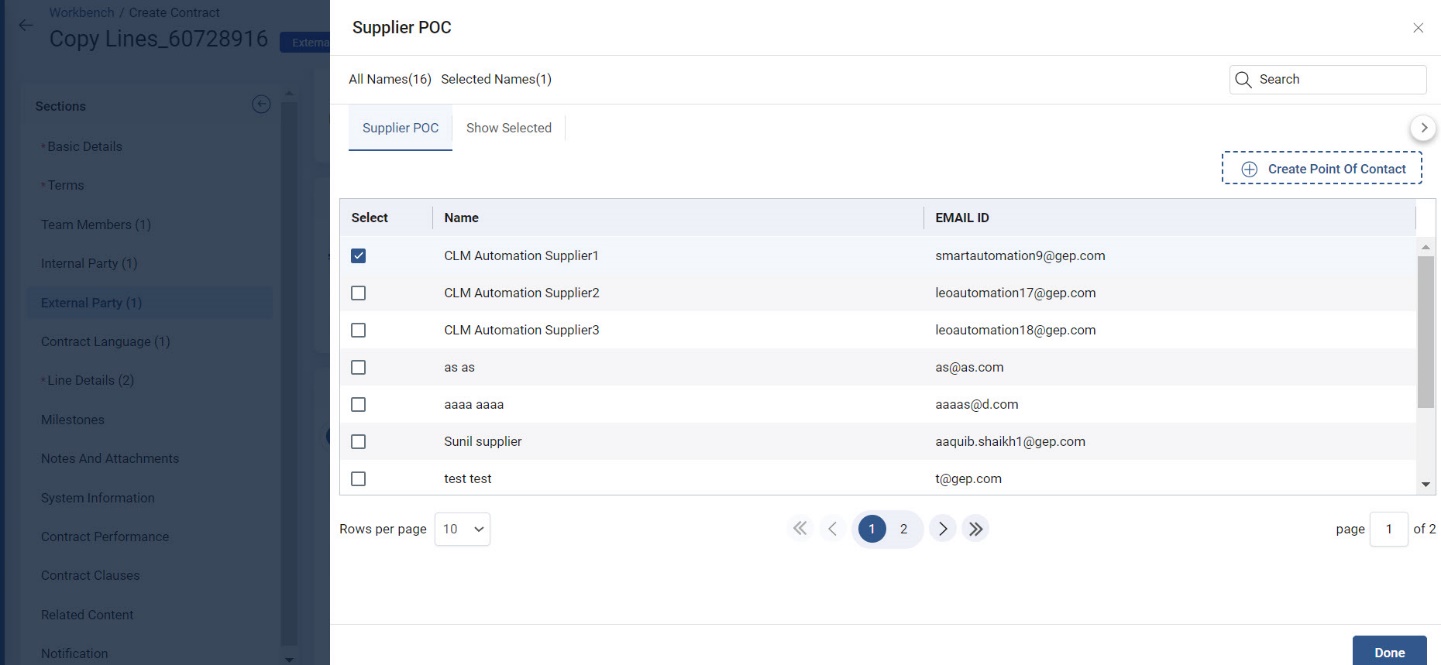Viewport: 1441px width, 665px height.
Task: Check the box for Sunil supplier
Action: (x=359, y=441)
